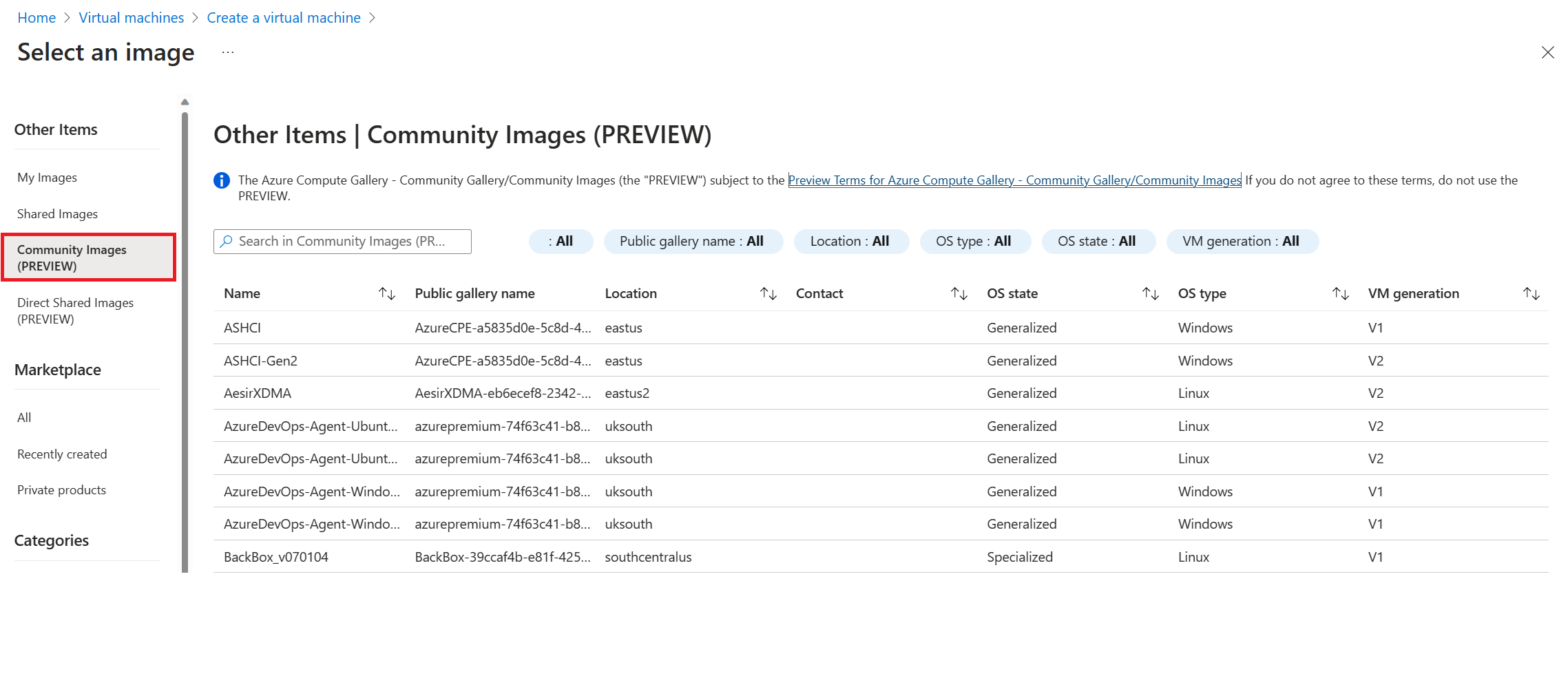Select the ASHCI-Gen2 image row
The height and width of the screenshot is (687, 1568).
[x=260, y=360]
